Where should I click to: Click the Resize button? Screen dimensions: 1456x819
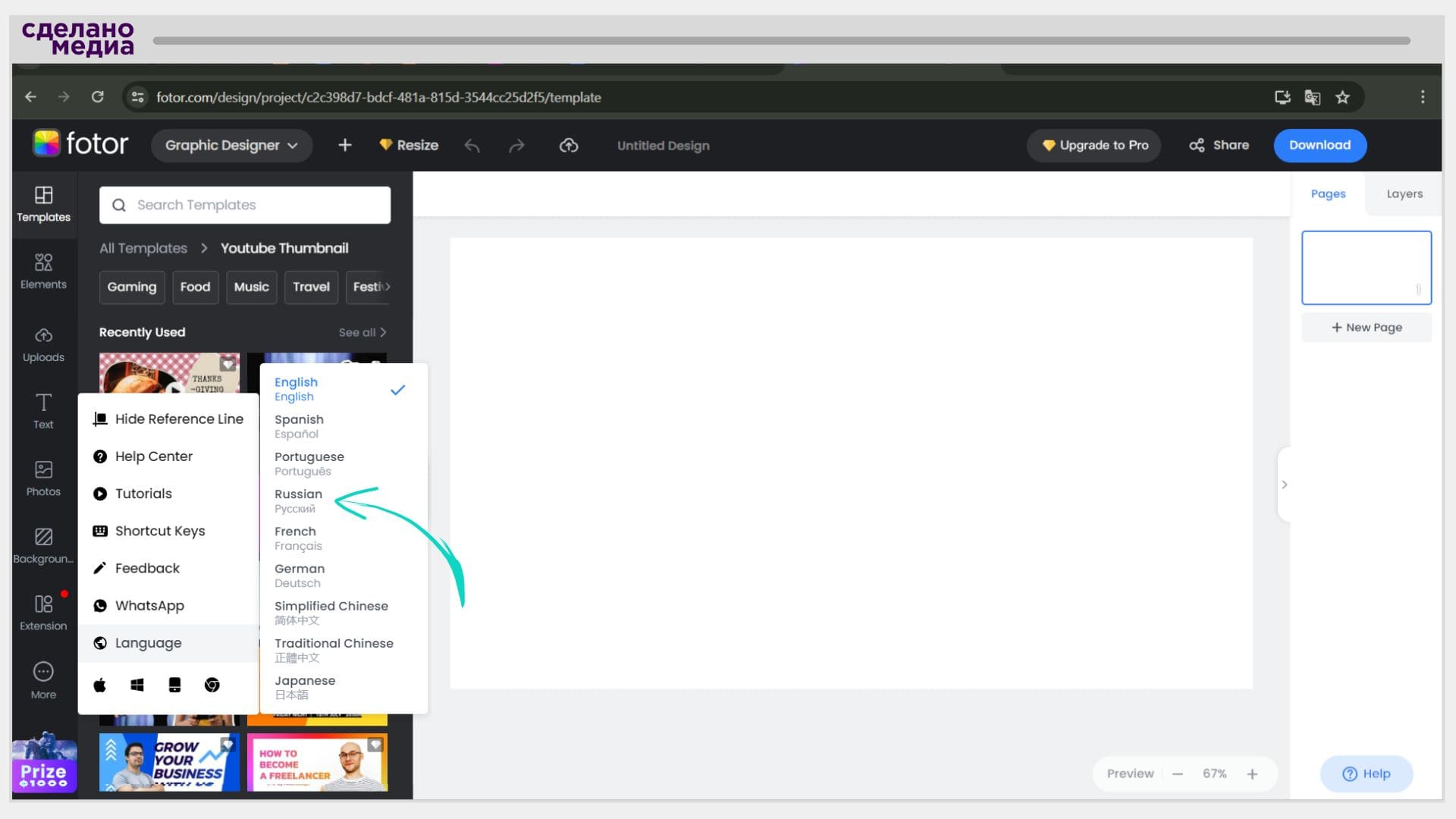pyautogui.click(x=409, y=145)
